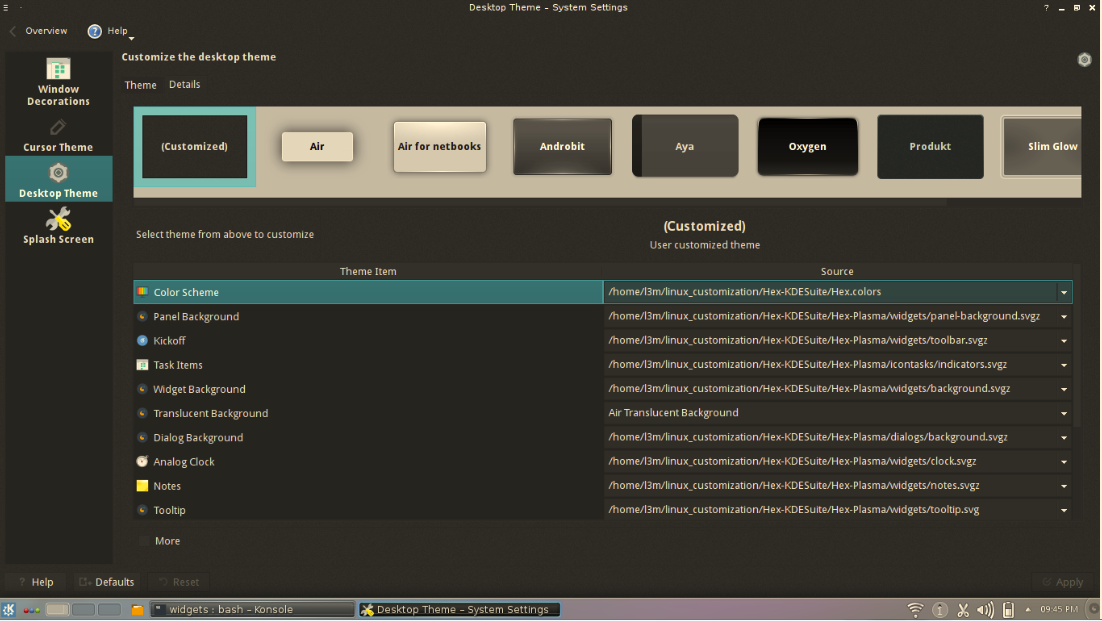Select the Aya theme thumbnail

(x=685, y=146)
